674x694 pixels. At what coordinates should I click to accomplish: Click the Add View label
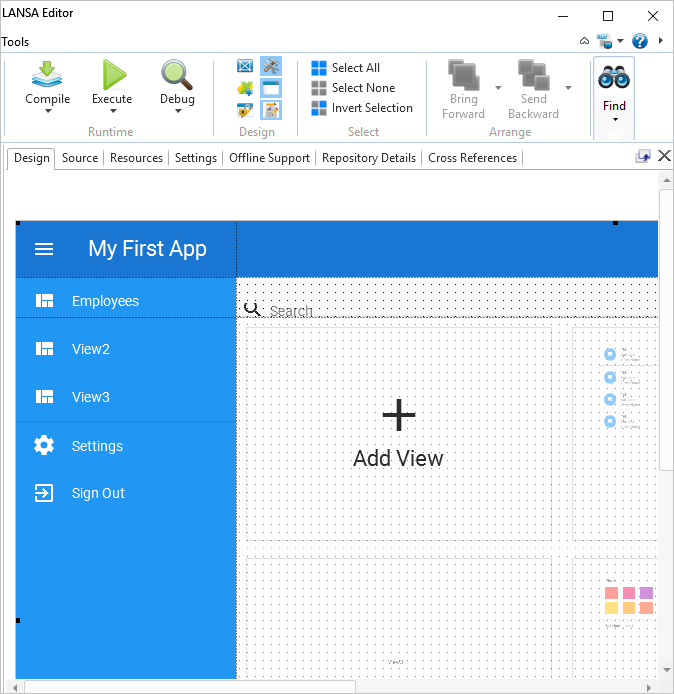coord(398,458)
